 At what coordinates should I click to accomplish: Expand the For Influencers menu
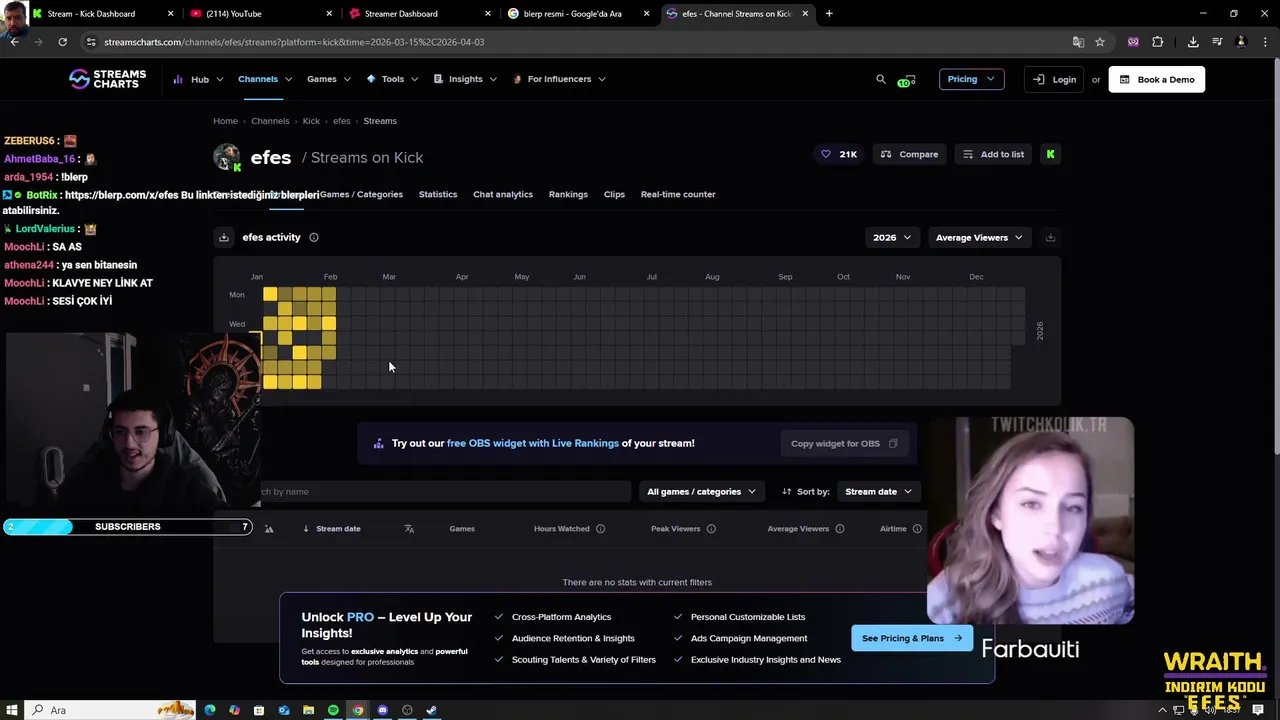tap(559, 79)
